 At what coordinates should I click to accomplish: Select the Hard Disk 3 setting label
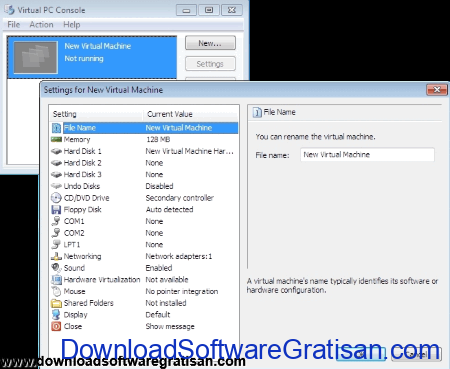click(x=82, y=175)
